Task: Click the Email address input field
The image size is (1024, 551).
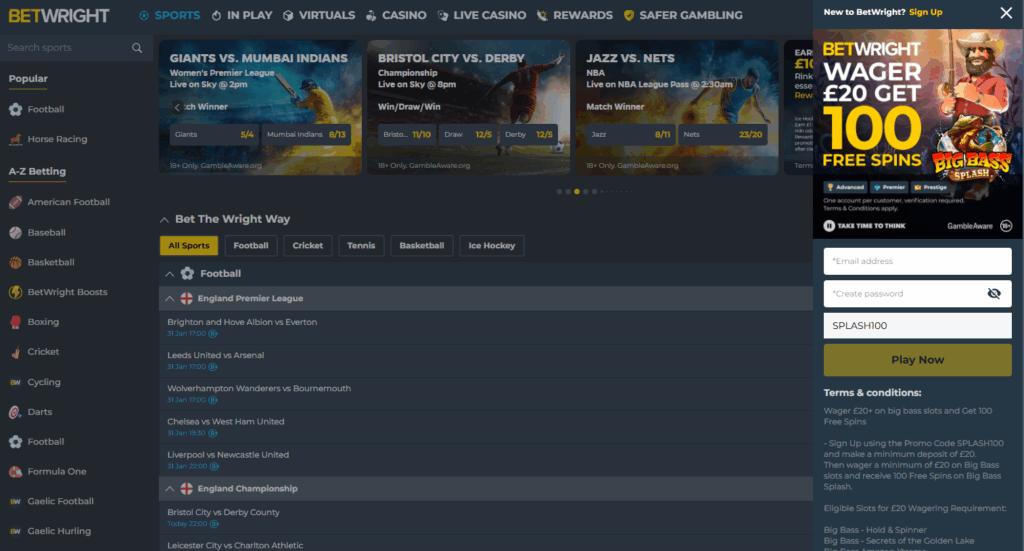Action: [917, 262]
